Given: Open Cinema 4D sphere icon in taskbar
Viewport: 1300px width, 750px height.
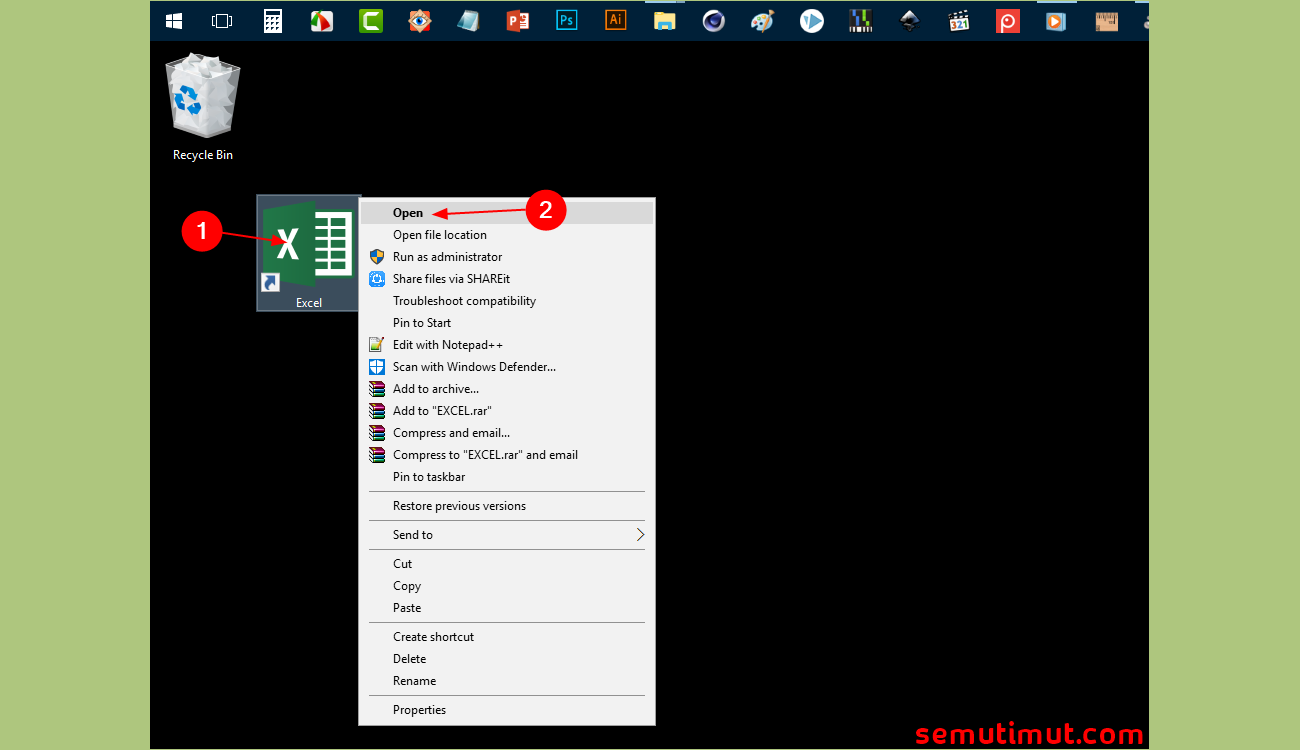Looking at the screenshot, I should (x=713, y=20).
